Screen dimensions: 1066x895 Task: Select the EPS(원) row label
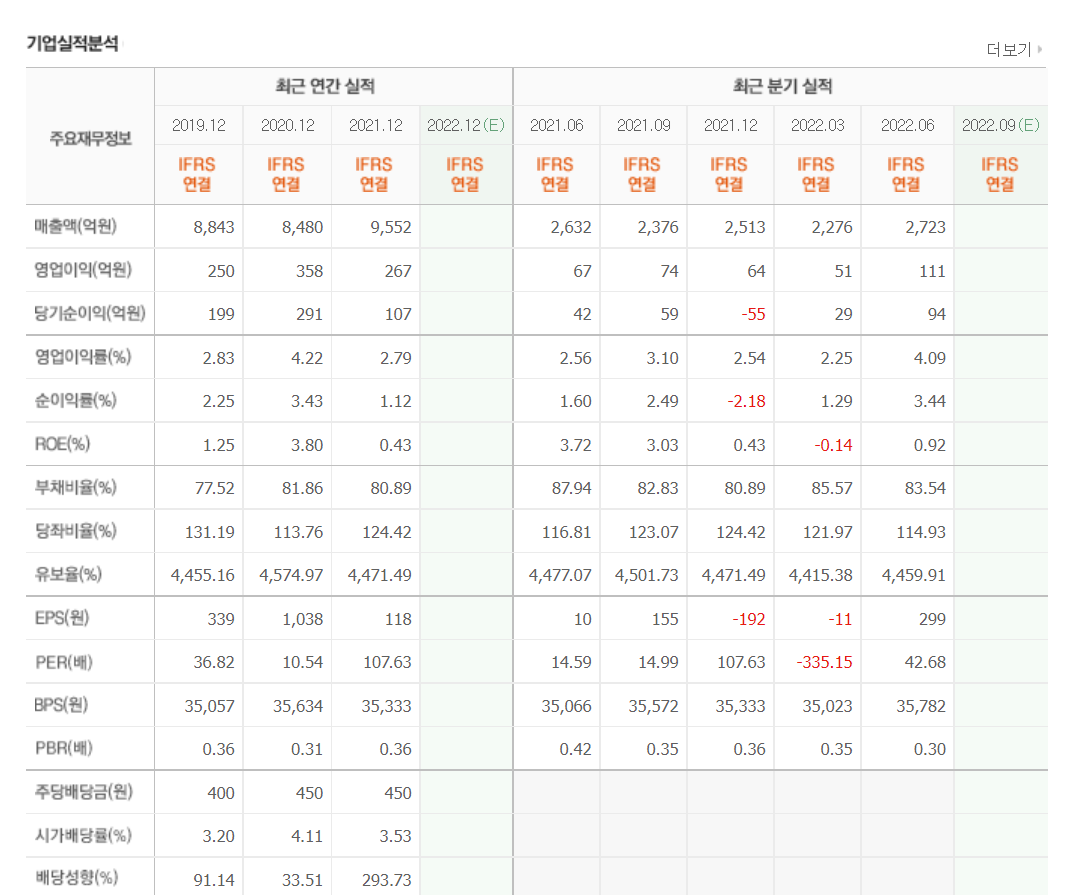tap(62, 618)
